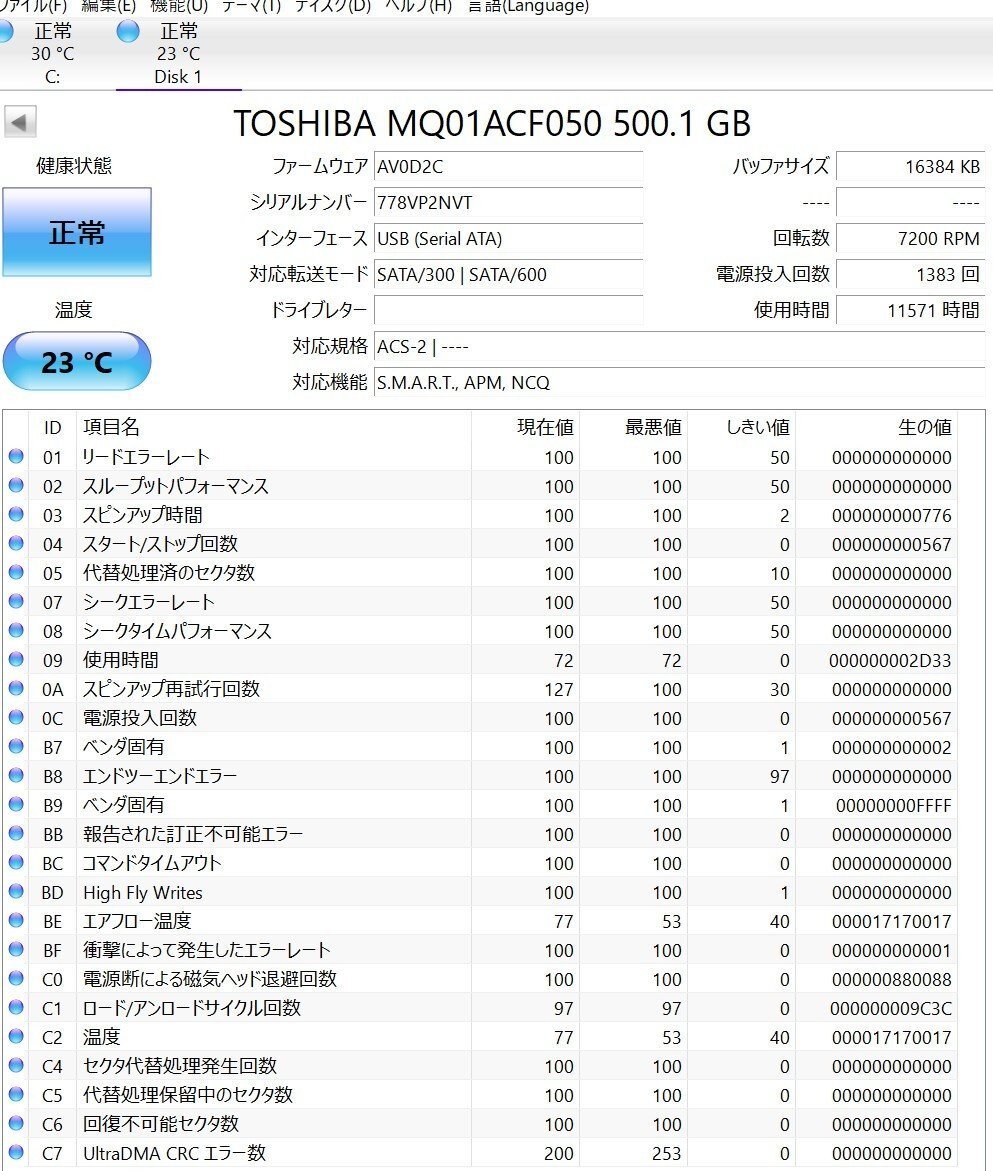The width and height of the screenshot is (993, 1171).
Task: Click the buffer size value 16384 KB
Action: pos(910,167)
